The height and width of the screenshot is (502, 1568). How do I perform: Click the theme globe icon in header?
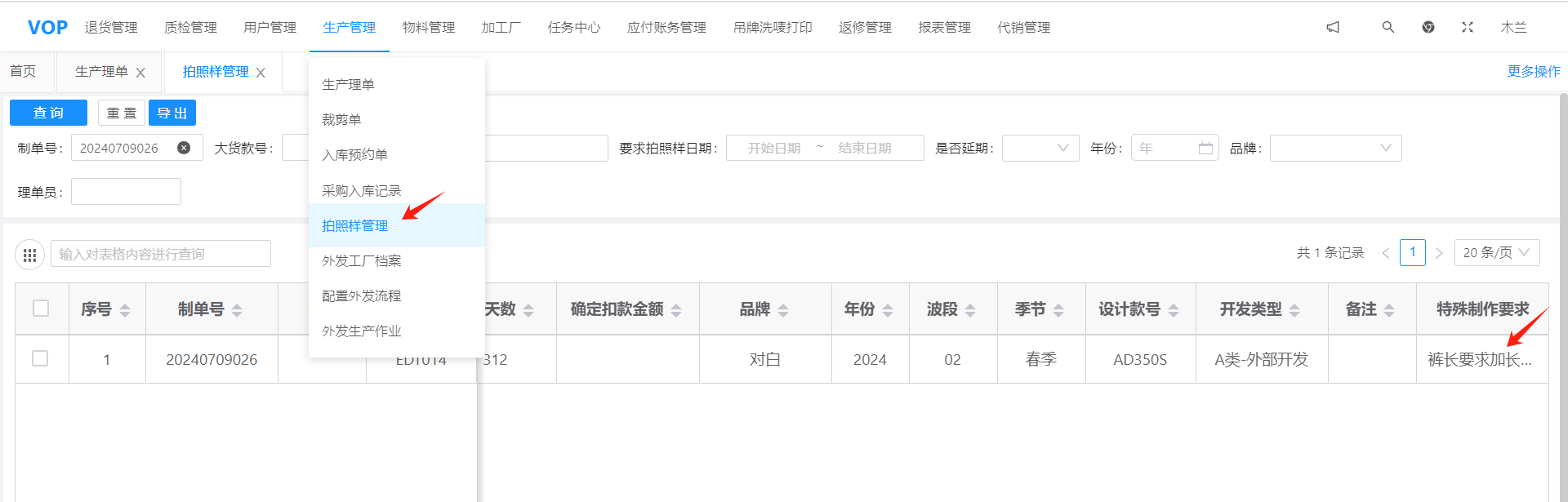click(1428, 27)
